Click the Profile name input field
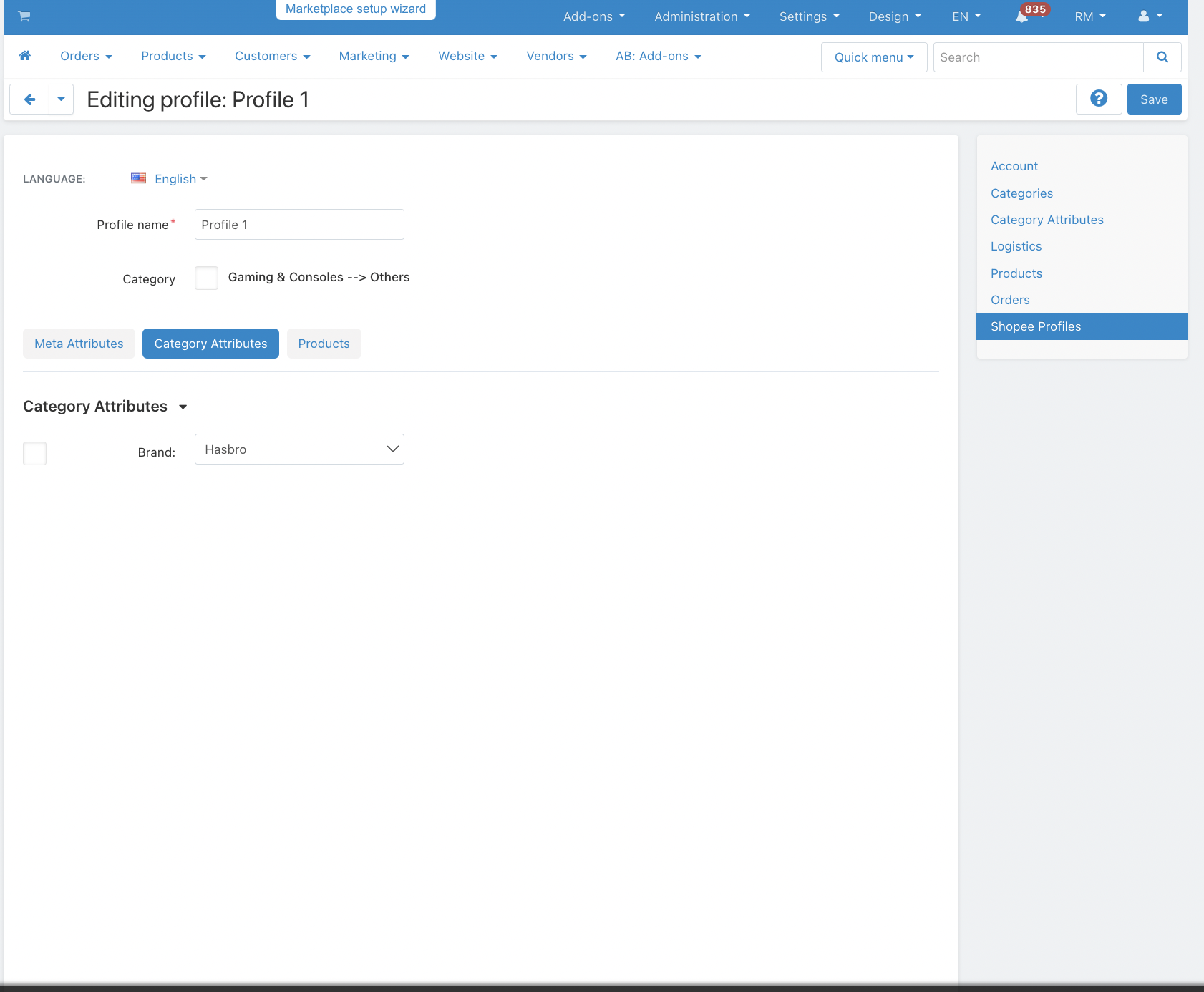1204x992 pixels. click(299, 225)
